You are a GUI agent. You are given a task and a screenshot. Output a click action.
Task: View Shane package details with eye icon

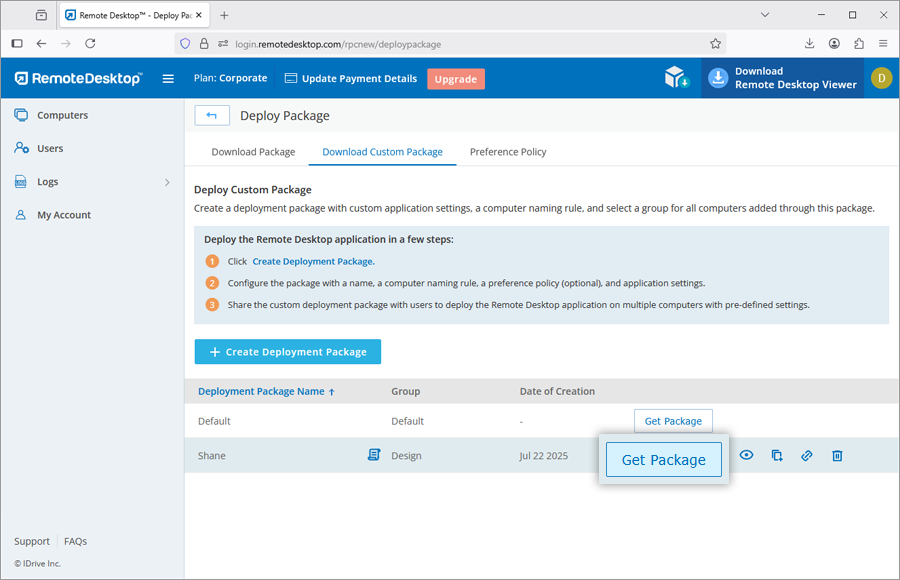(x=746, y=455)
